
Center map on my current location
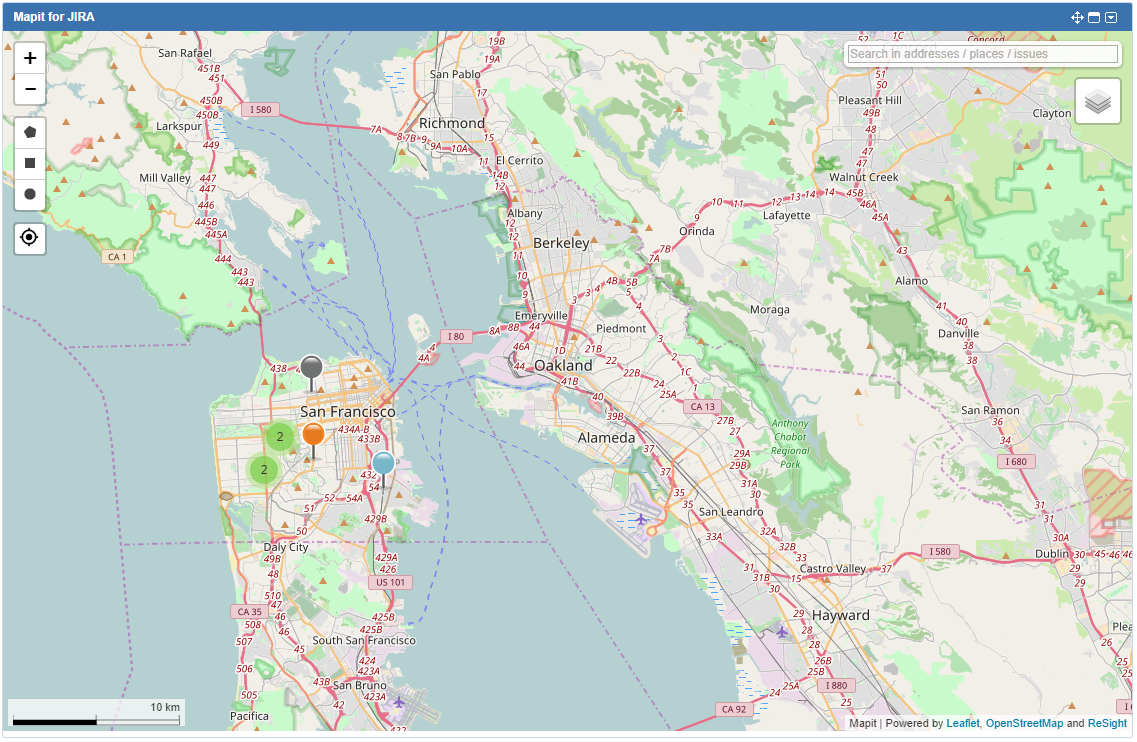(x=30, y=238)
